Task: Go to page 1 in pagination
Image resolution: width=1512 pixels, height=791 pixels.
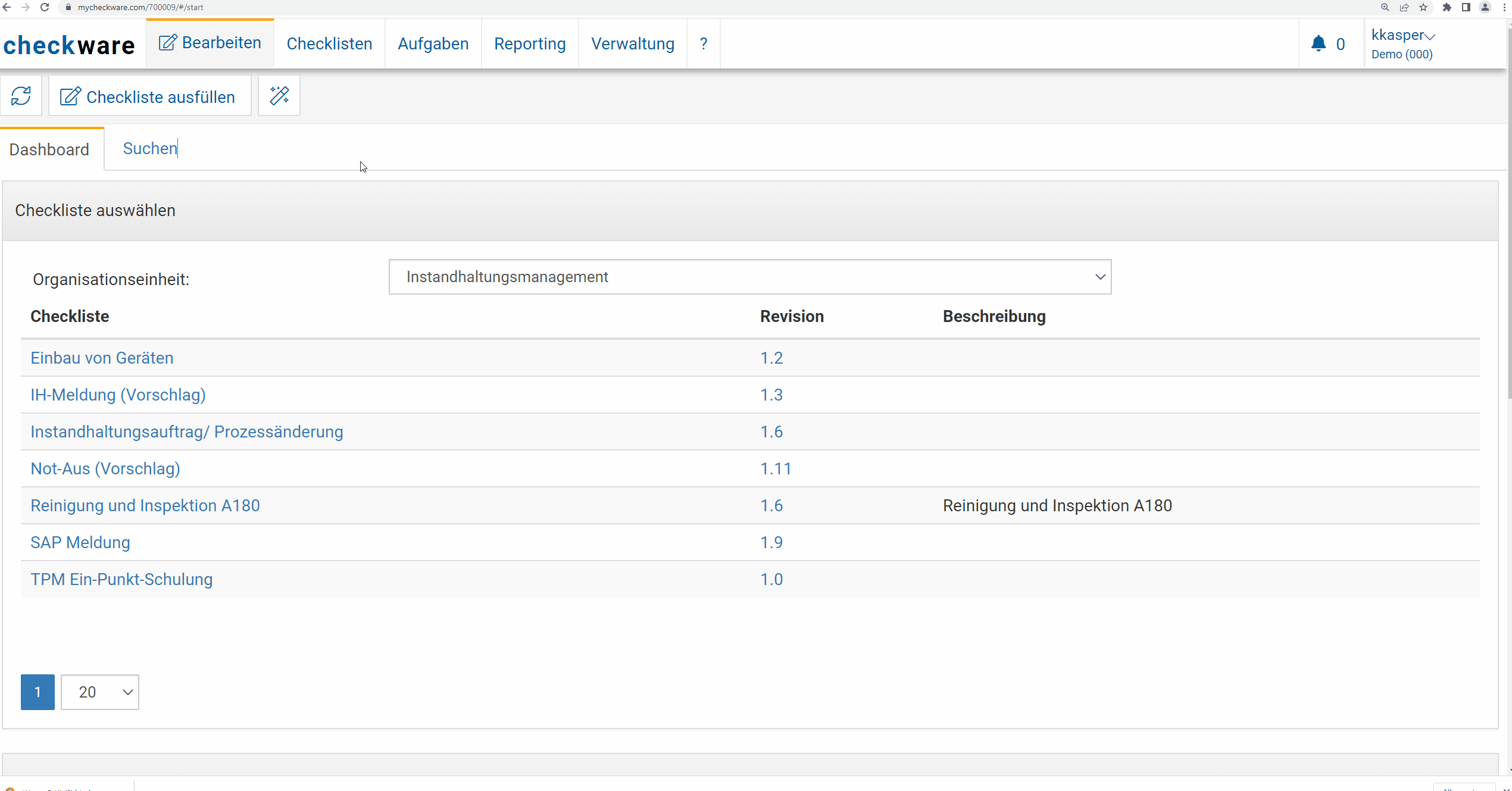Action: (38, 692)
